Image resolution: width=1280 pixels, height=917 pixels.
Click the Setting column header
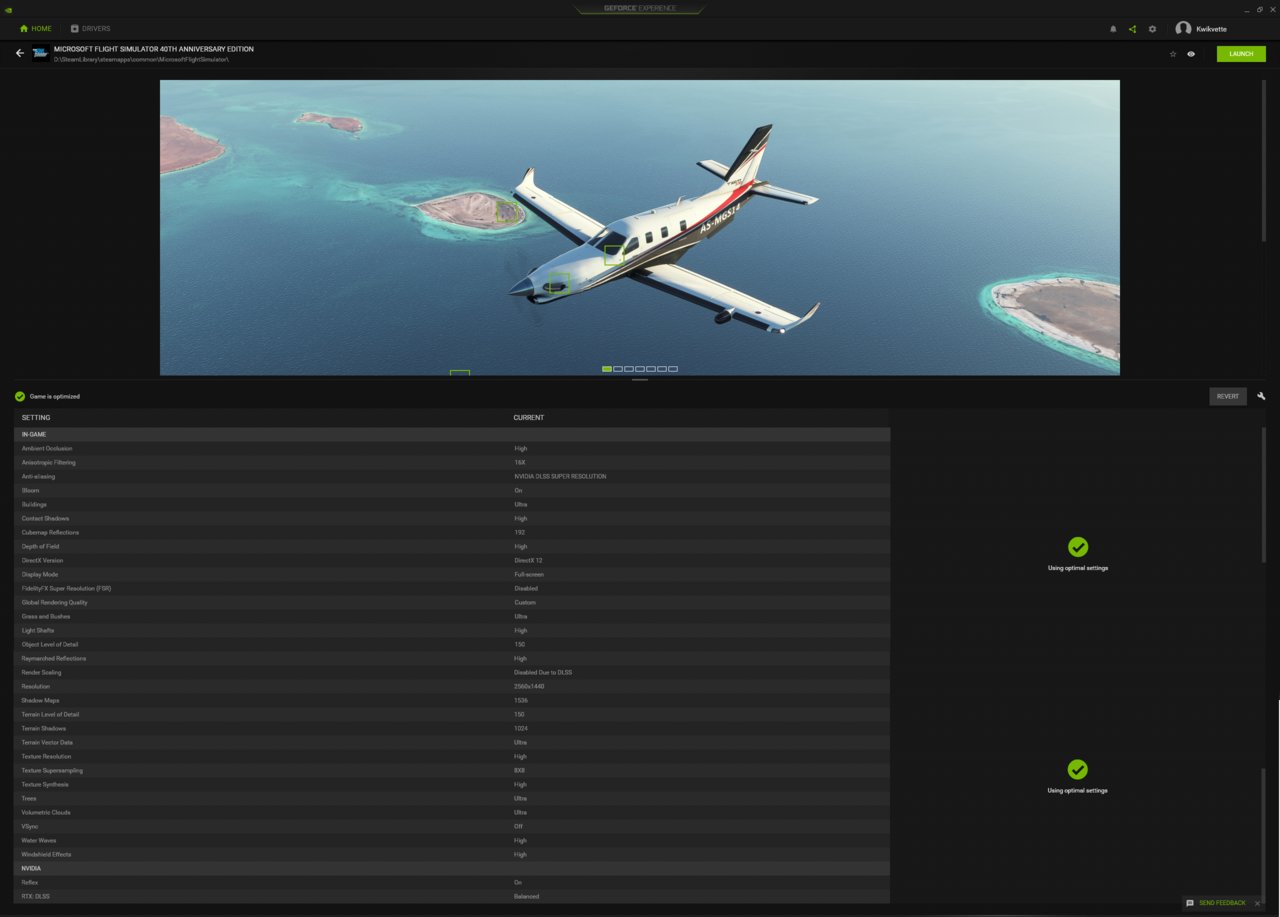point(36,418)
